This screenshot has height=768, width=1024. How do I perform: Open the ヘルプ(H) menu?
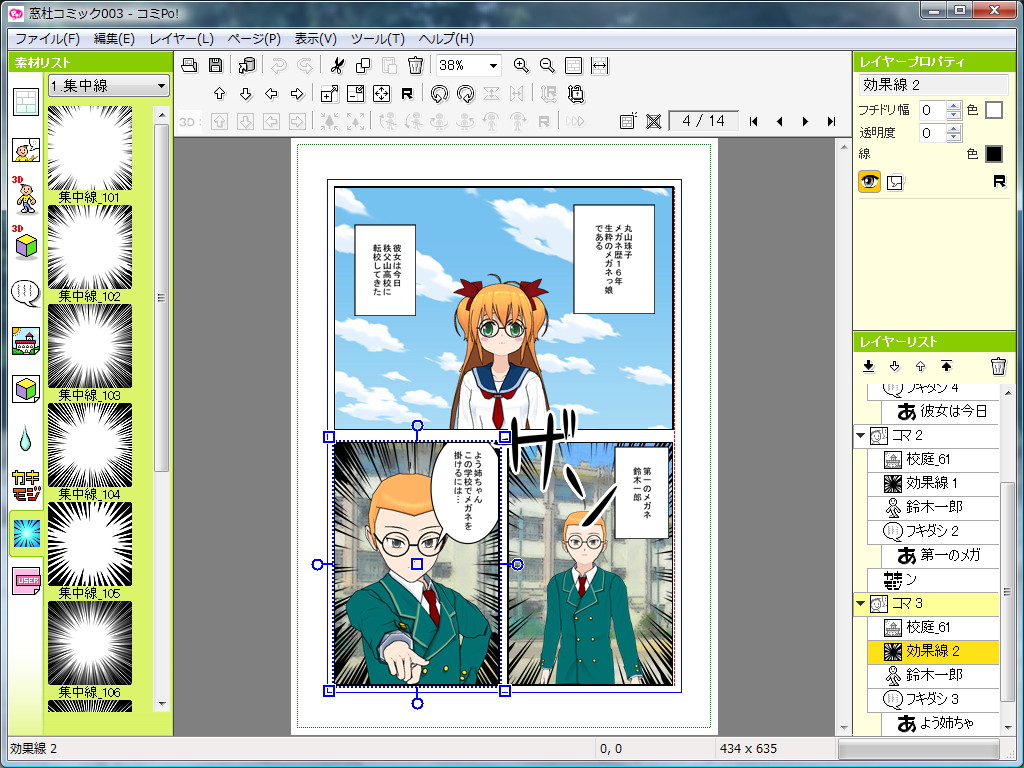[x=446, y=39]
